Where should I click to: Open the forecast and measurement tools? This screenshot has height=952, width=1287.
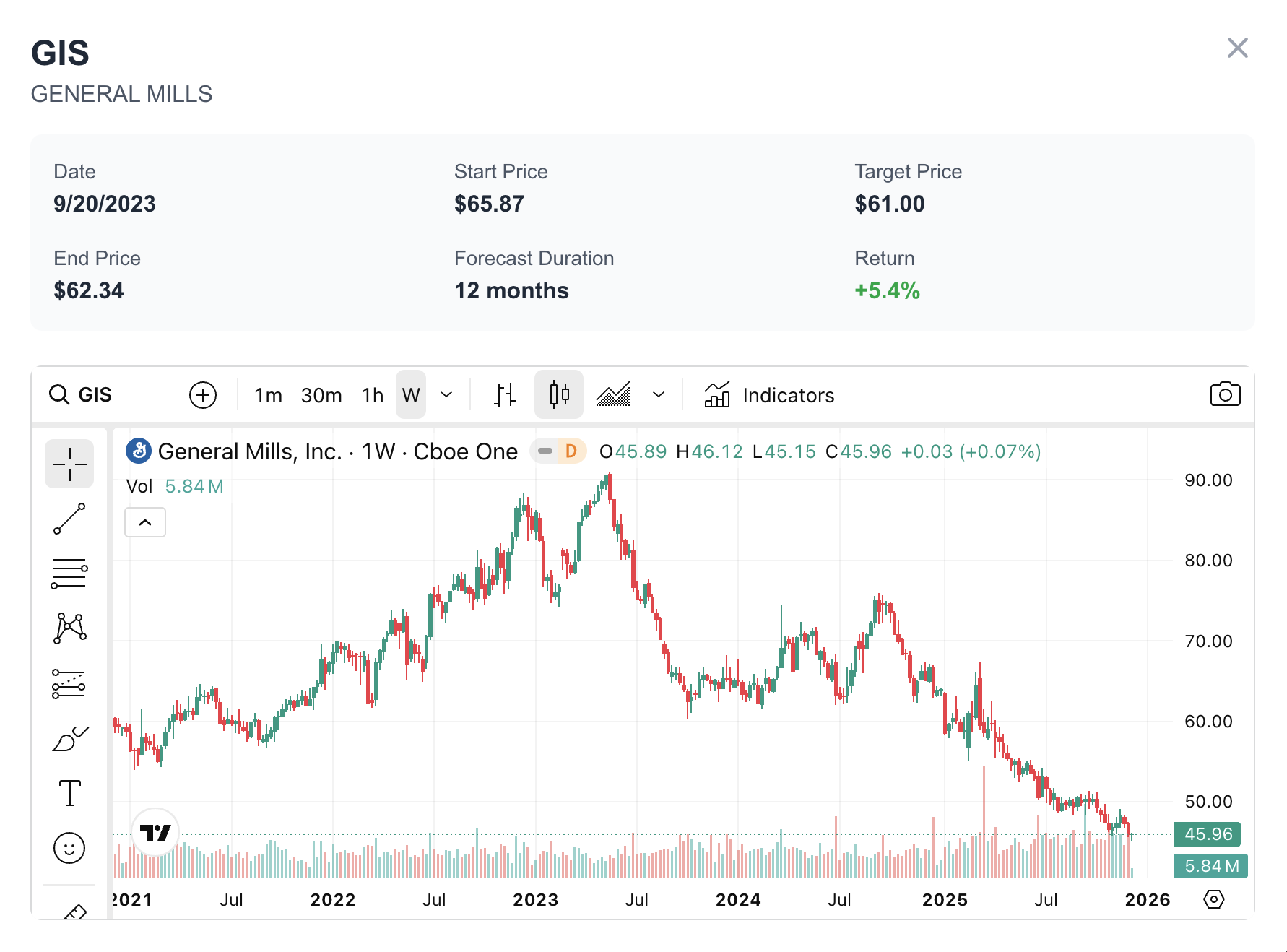[x=69, y=683]
